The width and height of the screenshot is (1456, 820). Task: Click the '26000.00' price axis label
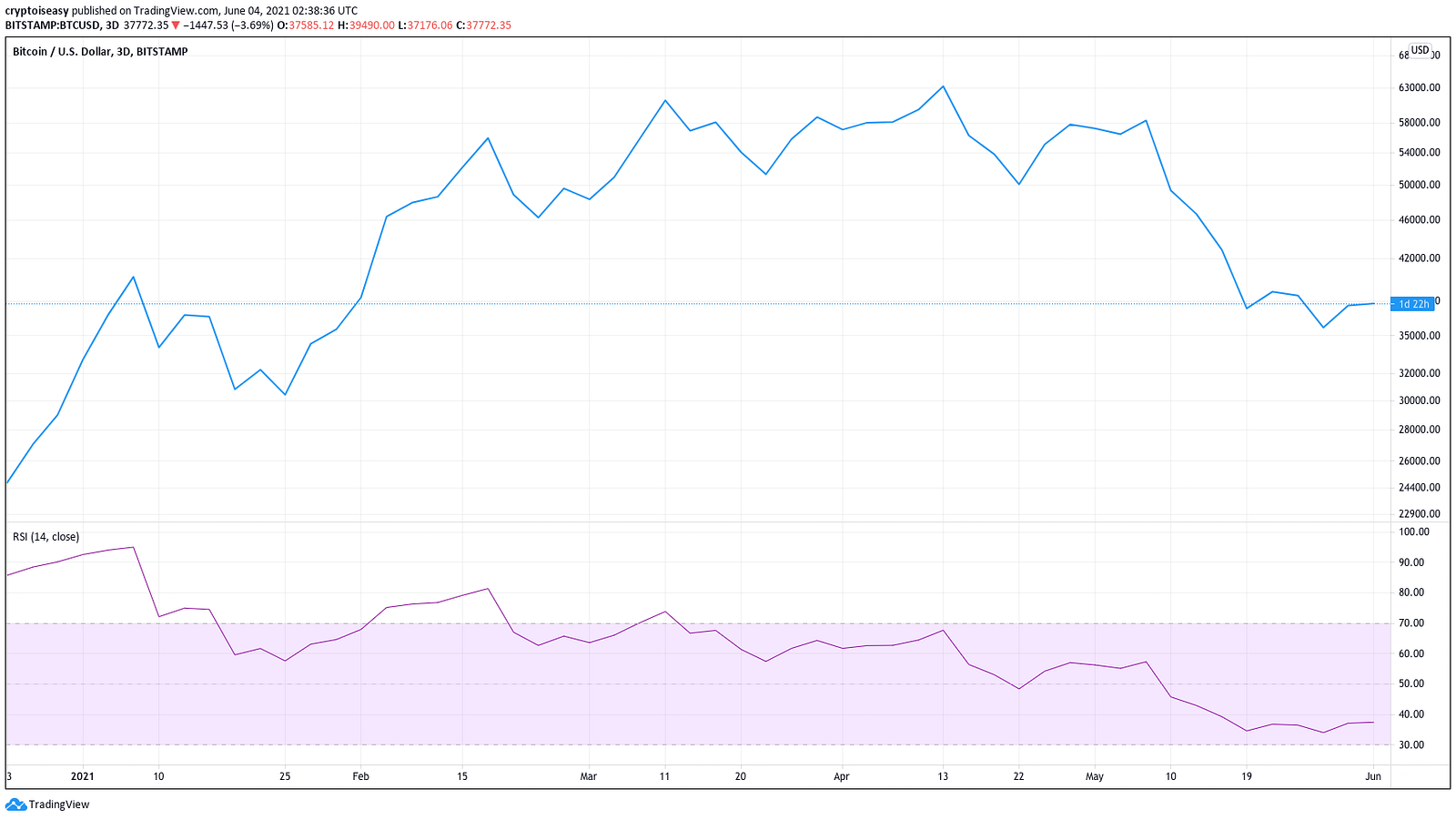(1420, 461)
